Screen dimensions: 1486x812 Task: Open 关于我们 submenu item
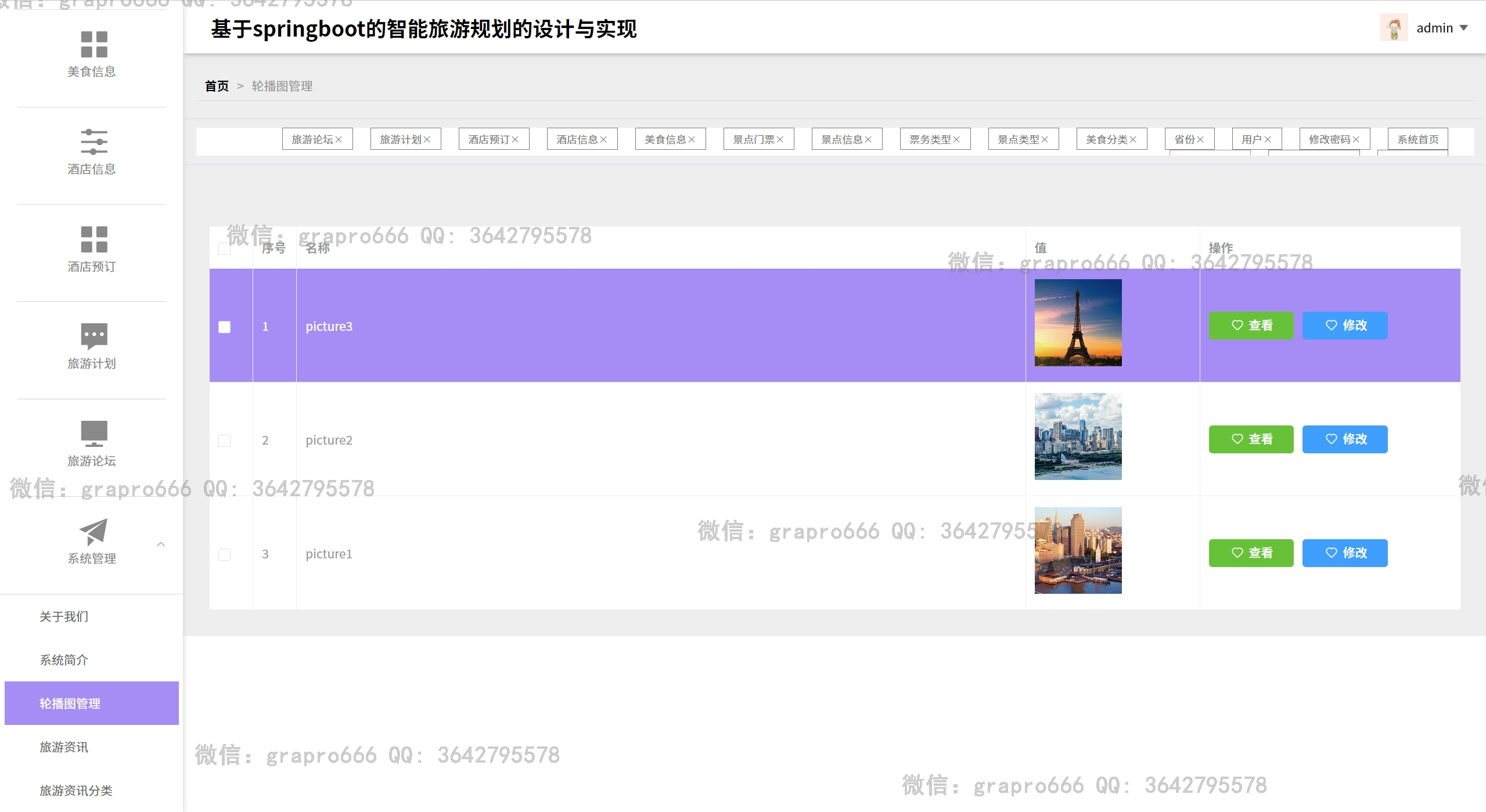64,616
